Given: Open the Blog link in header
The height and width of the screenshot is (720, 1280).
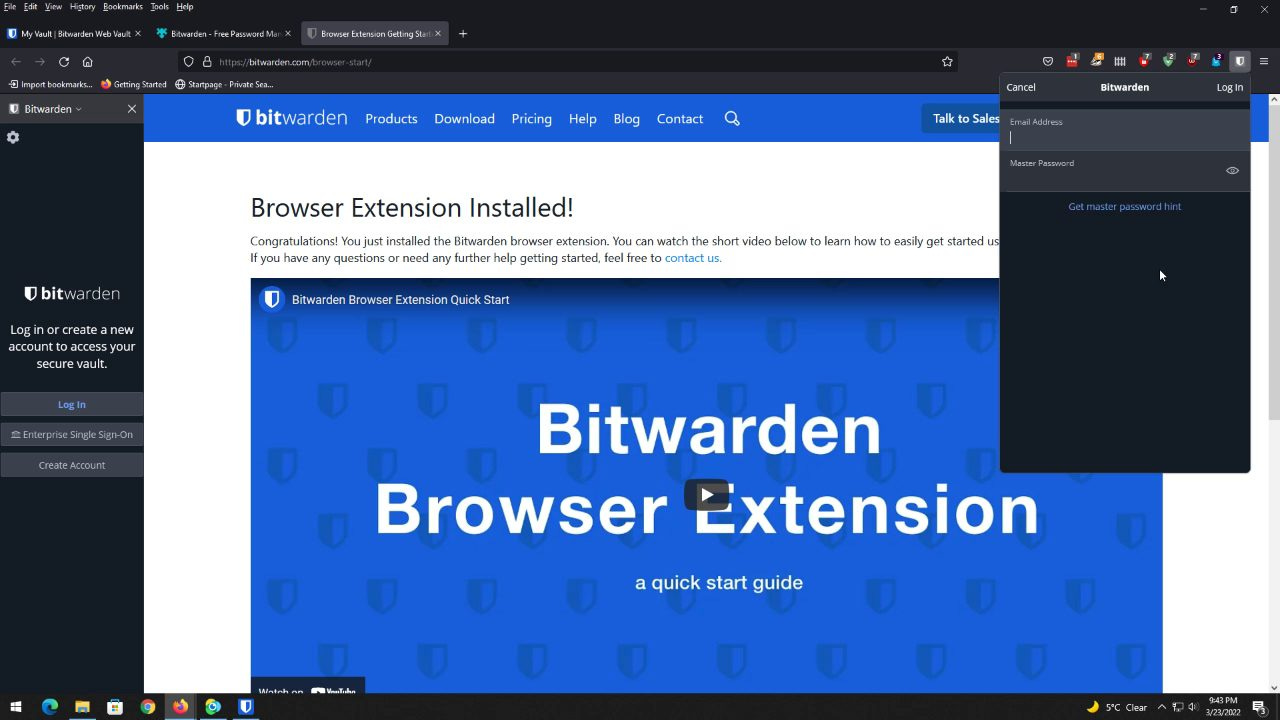Looking at the screenshot, I should click(626, 118).
